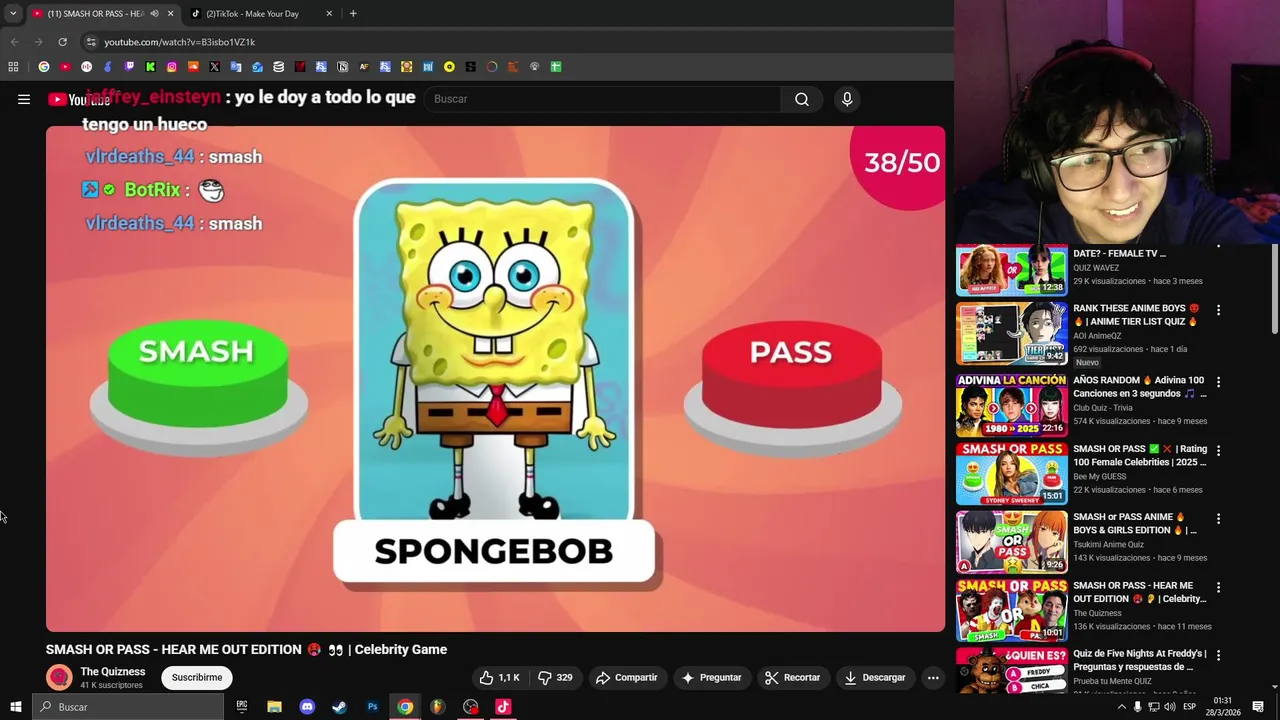Screen dimensions: 1280x720
Task: Open the Netflix bookmark
Action: [x=299, y=67]
